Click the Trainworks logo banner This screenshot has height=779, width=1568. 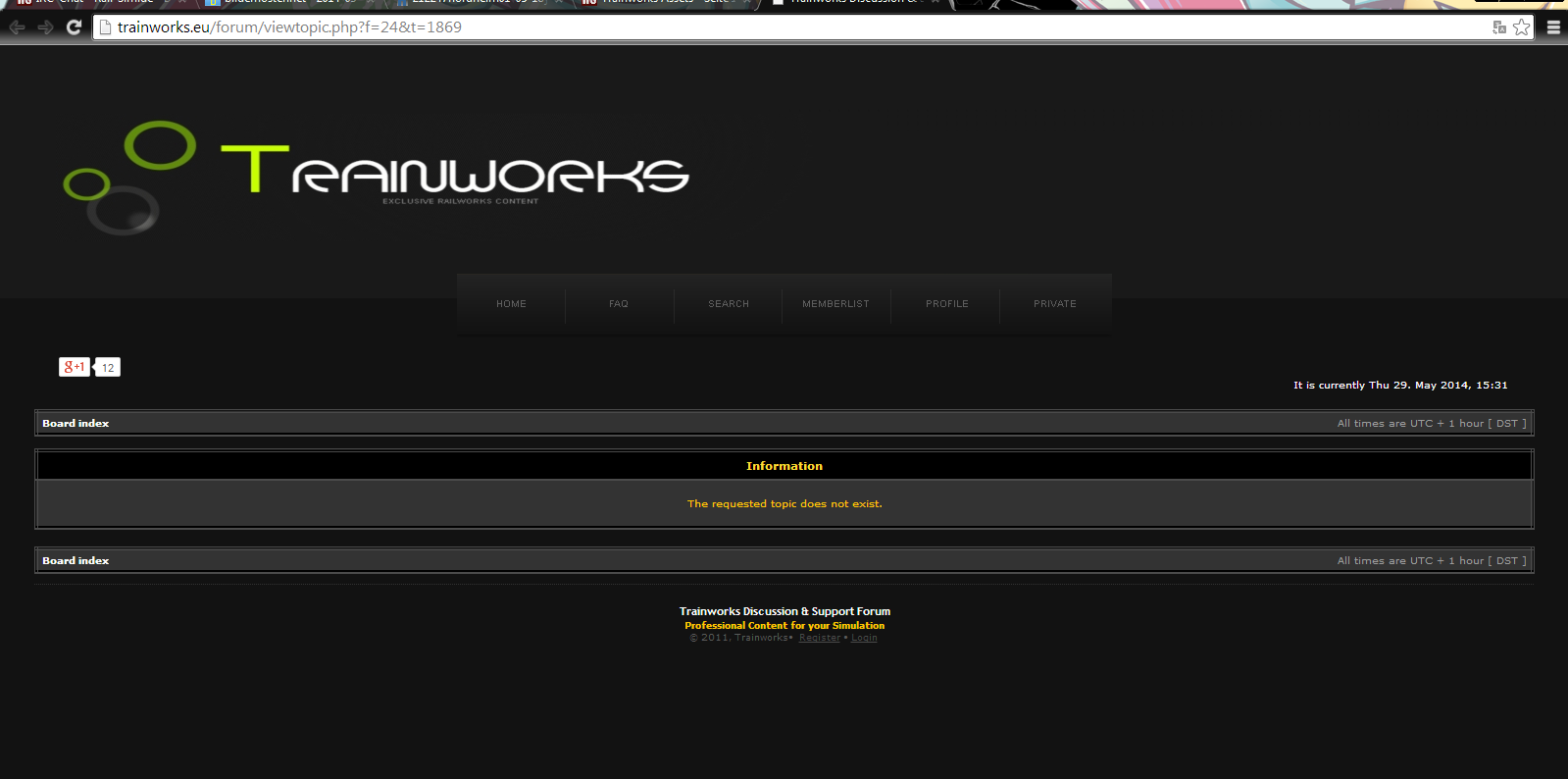(377, 178)
